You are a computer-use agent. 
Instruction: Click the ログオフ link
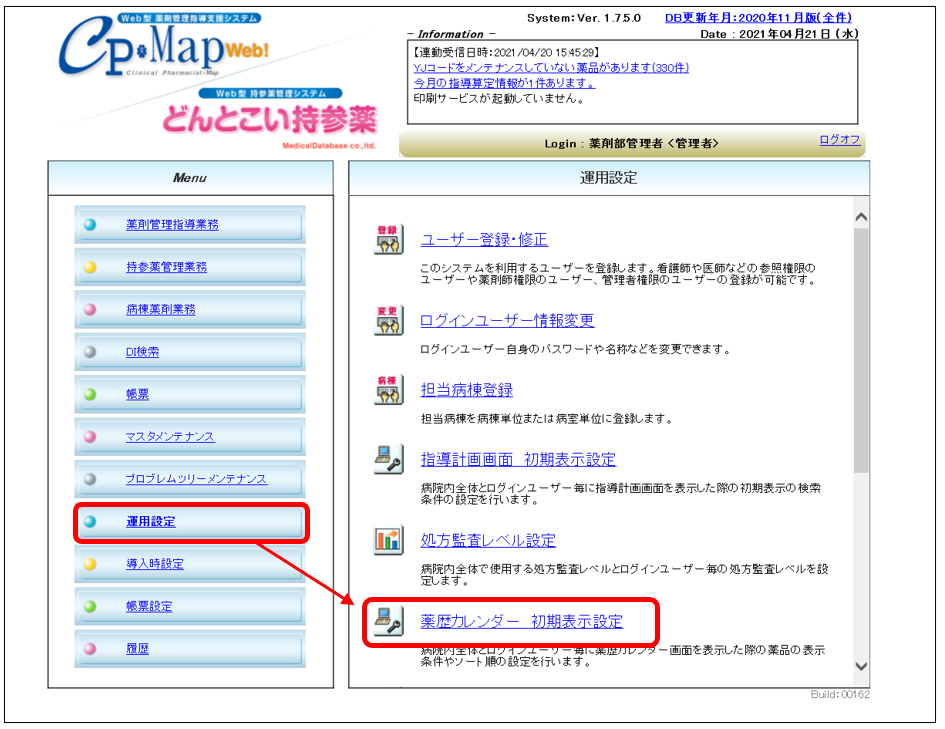click(x=839, y=140)
